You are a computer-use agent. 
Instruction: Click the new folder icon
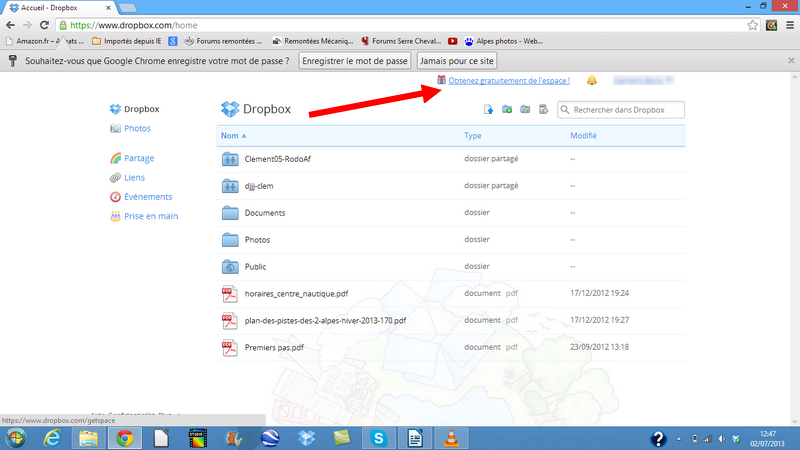pyautogui.click(x=507, y=109)
